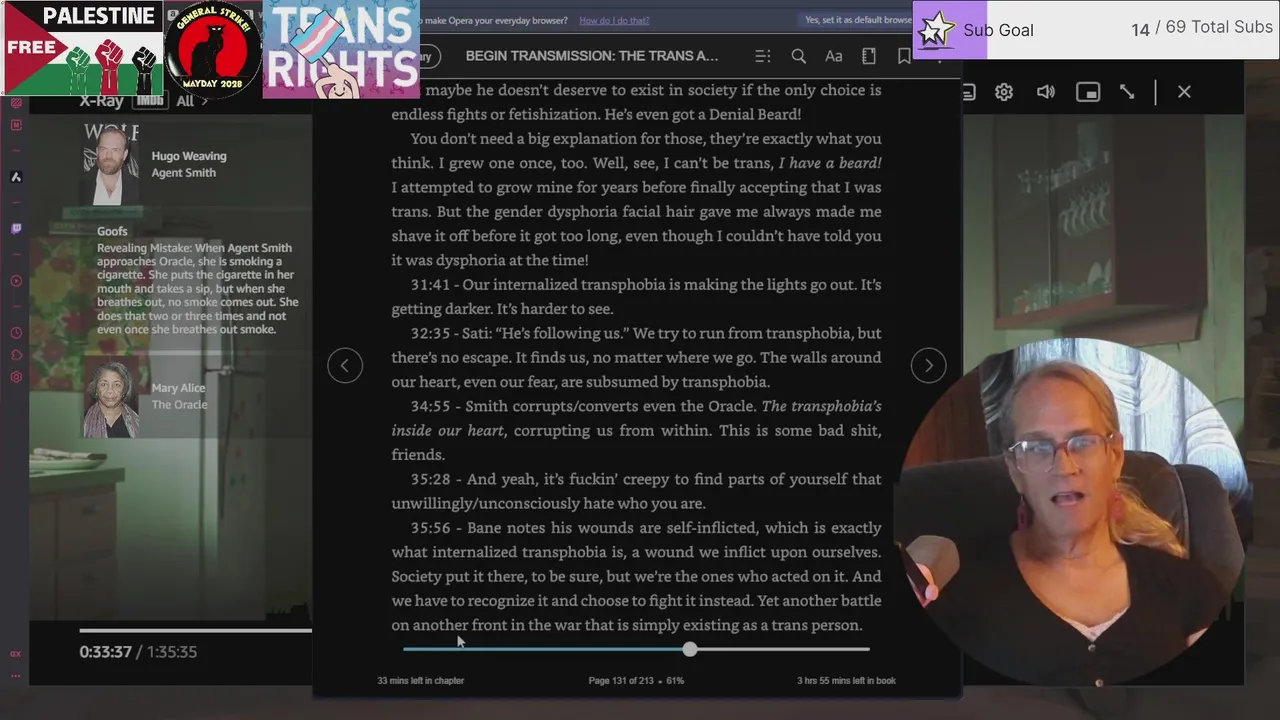Click 'Page 131 of 213' indicator
Viewport: 1280px width, 720px height.
[x=624, y=681]
